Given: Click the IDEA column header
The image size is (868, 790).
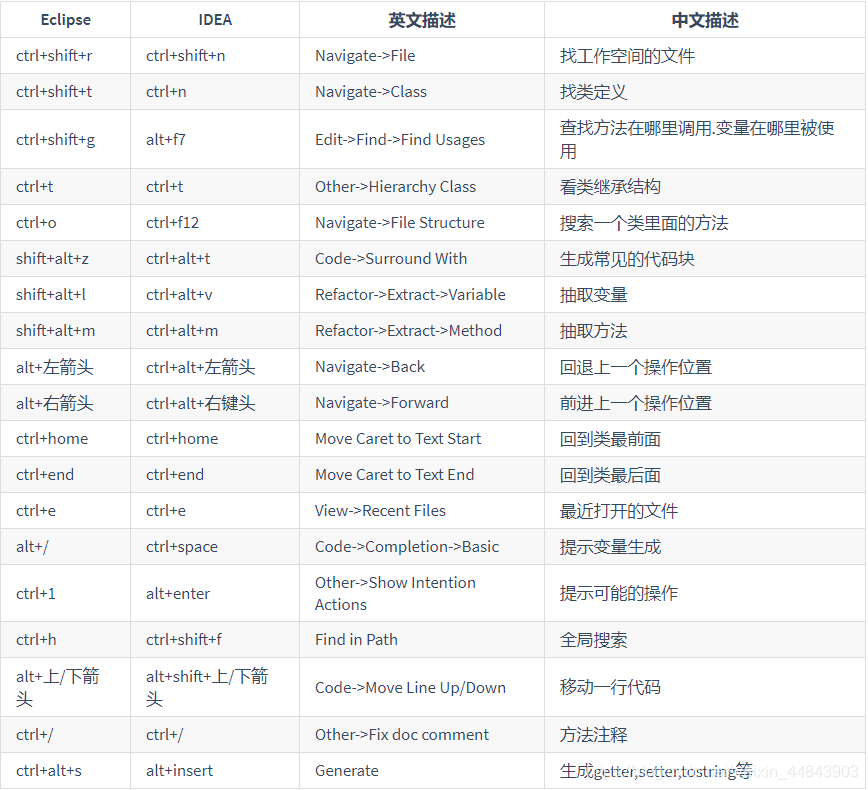Looking at the screenshot, I should tap(215, 20).
